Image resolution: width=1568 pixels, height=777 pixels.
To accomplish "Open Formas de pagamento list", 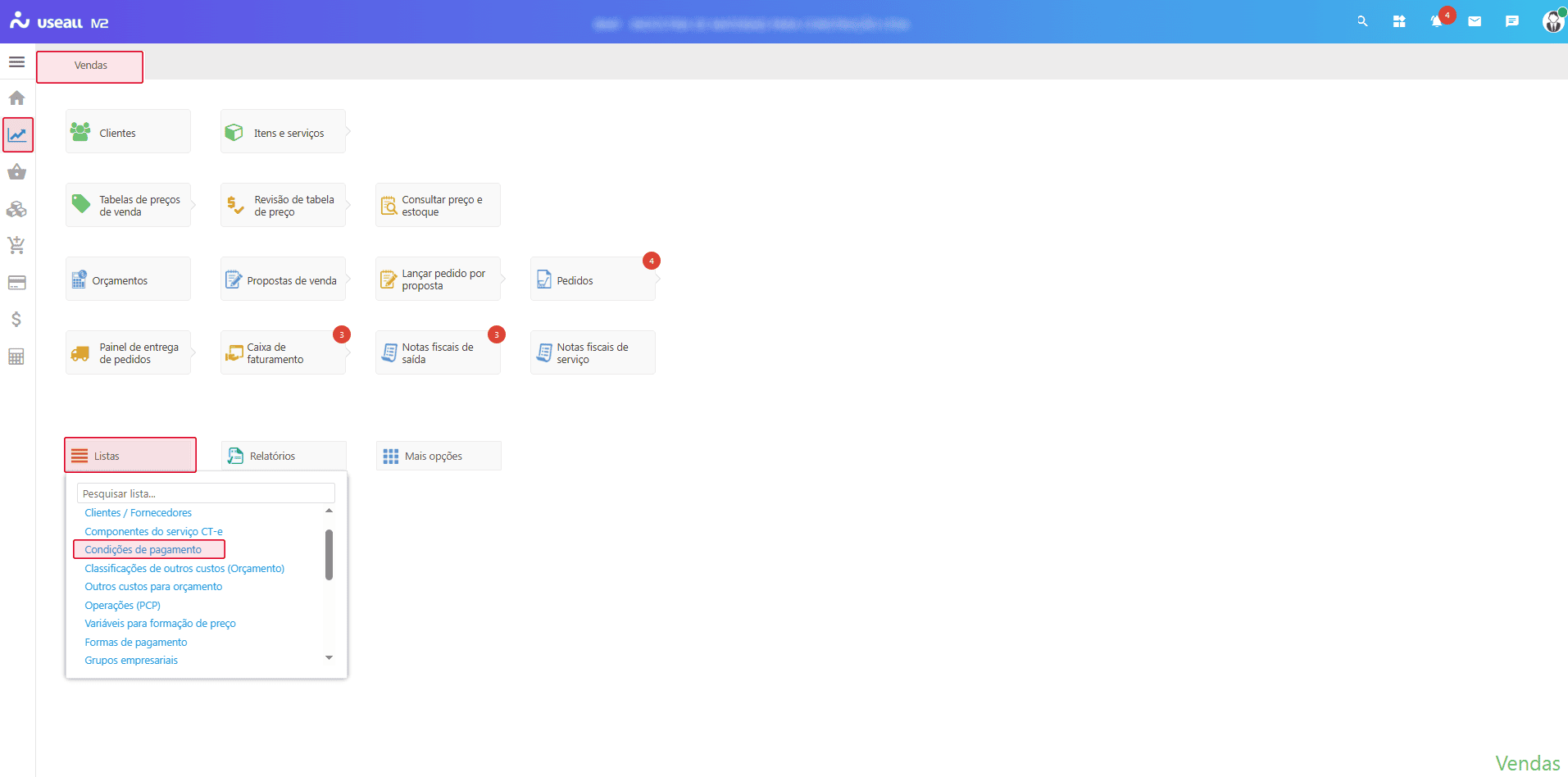I will coord(136,643).
